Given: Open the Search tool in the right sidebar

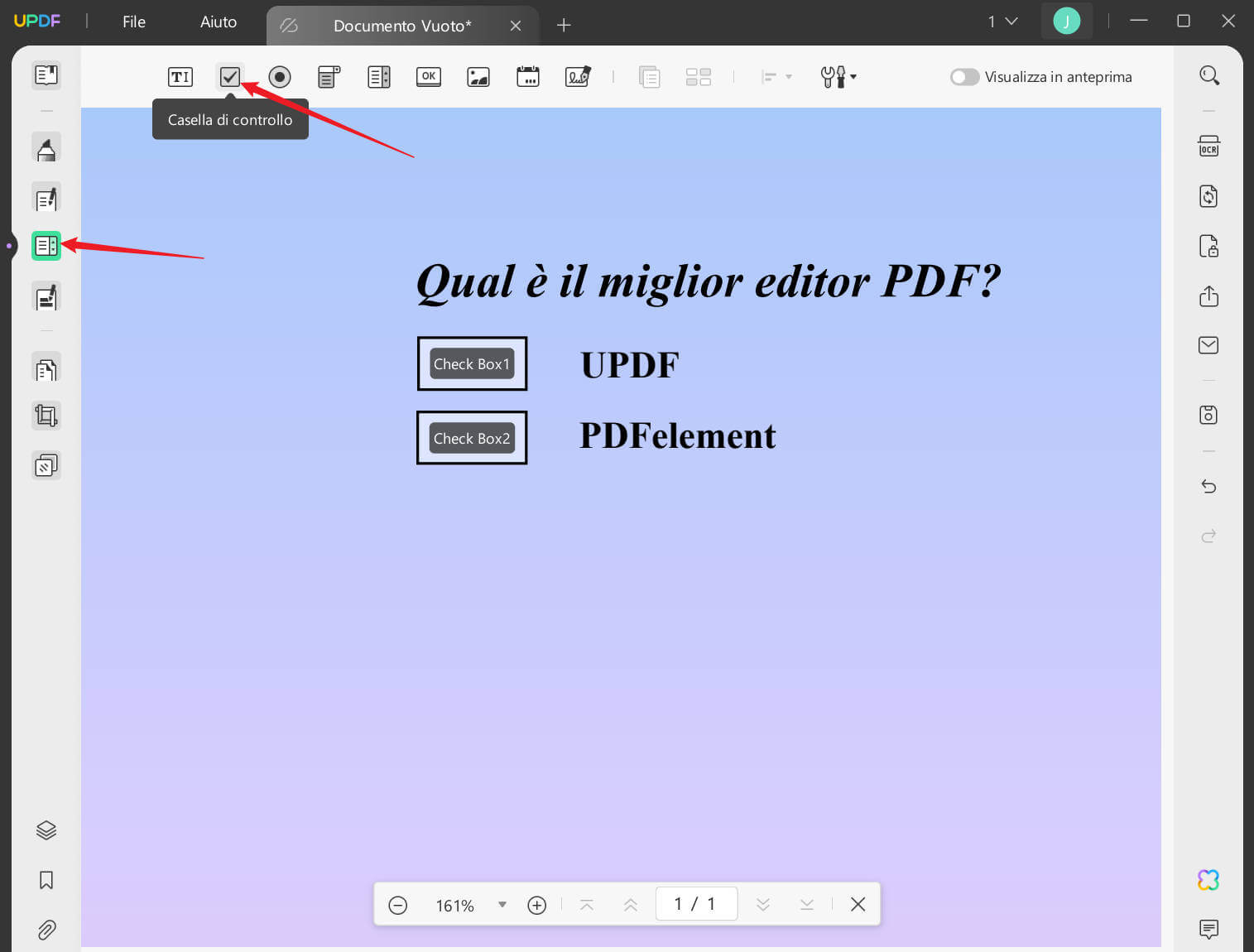Looking at the screenshot, I should pyautogui.click(x=1208, y=75).
